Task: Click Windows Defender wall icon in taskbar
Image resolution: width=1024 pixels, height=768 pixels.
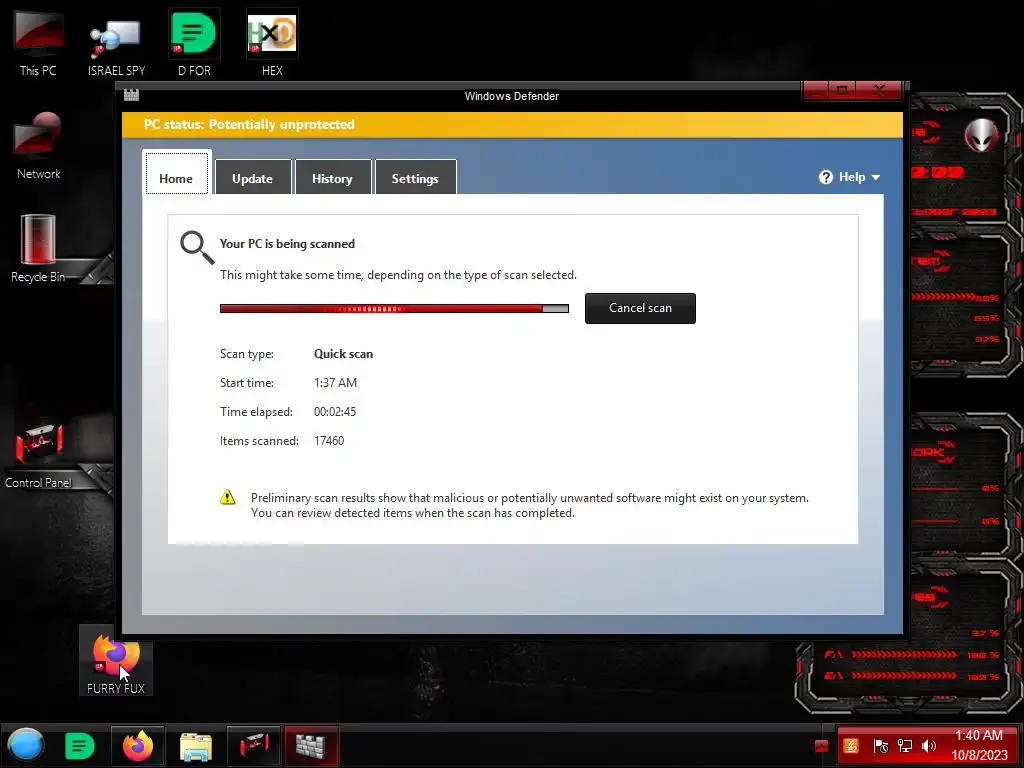Action: 312,746
